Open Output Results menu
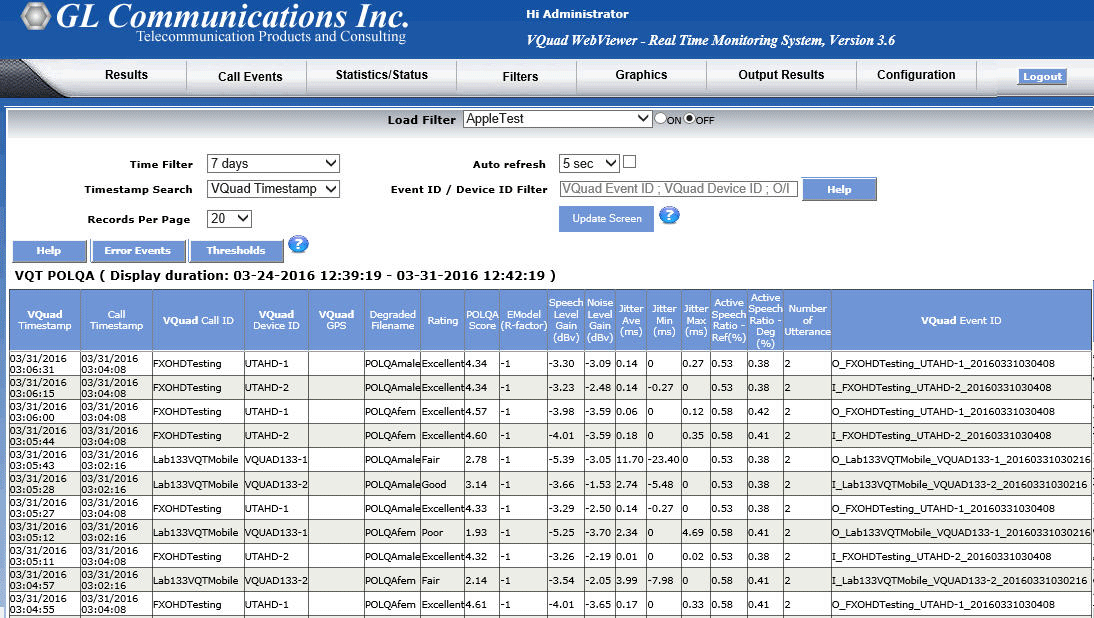 [x=781, y=75]
